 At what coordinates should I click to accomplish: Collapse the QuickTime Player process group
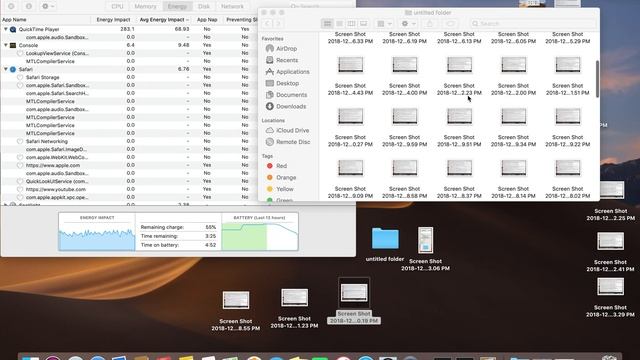coord(6,29)
